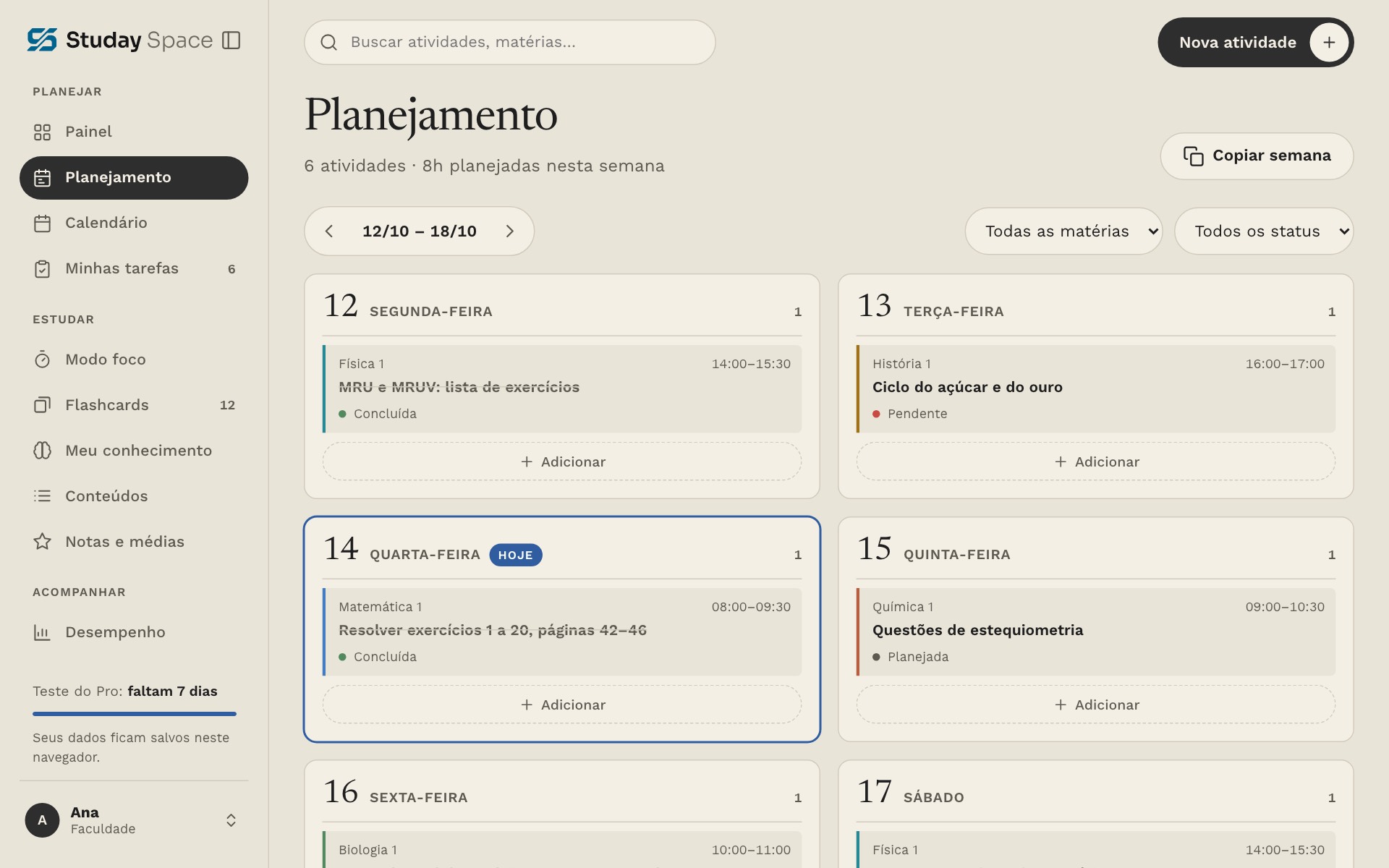Click the SEXTA-FEIRA day header
The height and width of the screenshot is (868, 1389).
pos(419,797)
